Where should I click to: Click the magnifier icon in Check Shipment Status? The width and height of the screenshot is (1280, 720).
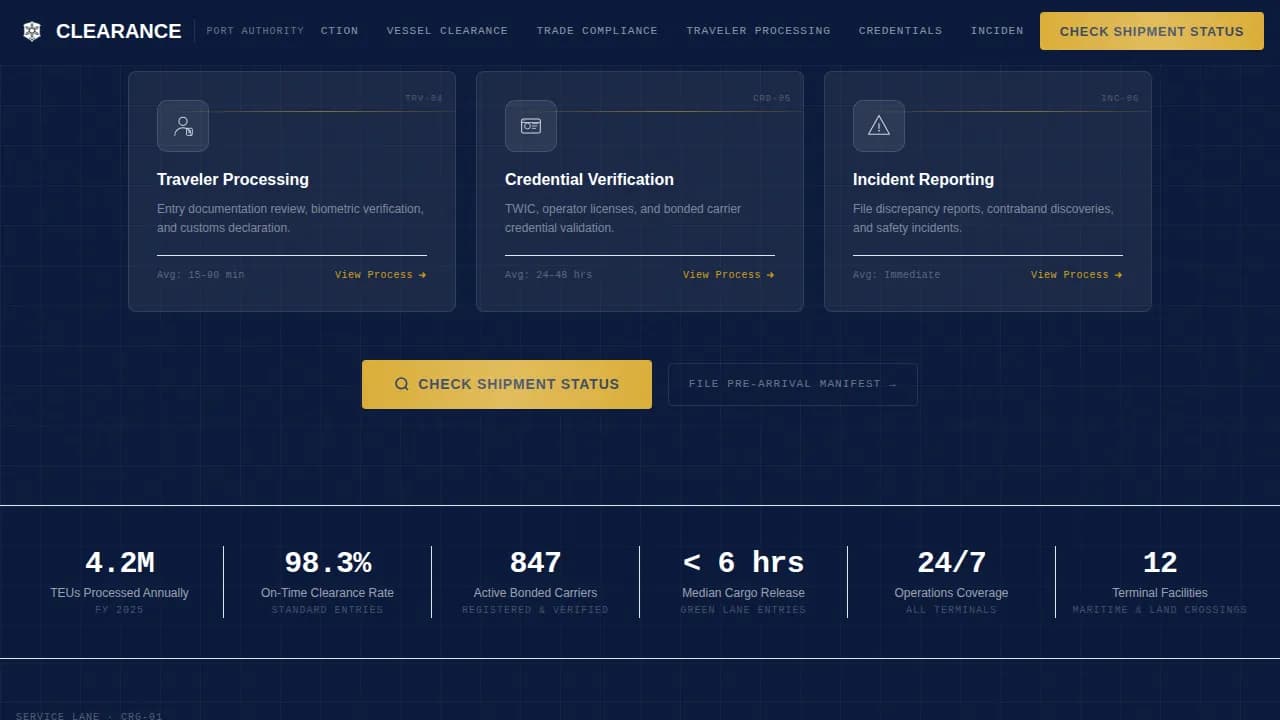click(402, 384)
